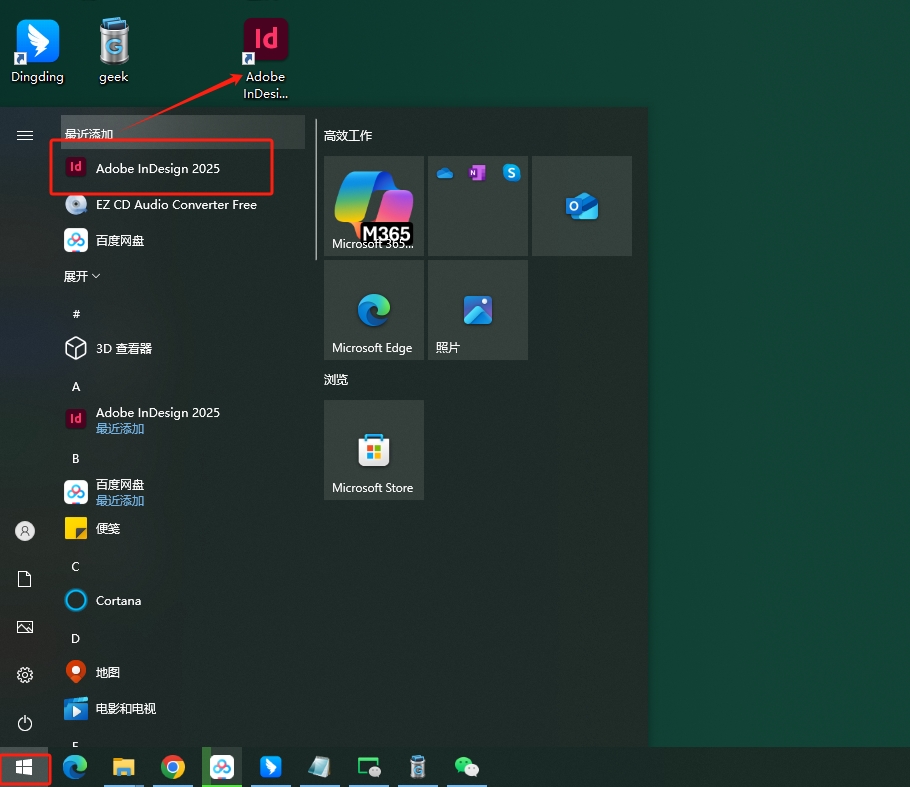Viewport: 910px width, 787px height.
Task: Open Settings gear in Start sidebar
Action: [x=25, y=675]
